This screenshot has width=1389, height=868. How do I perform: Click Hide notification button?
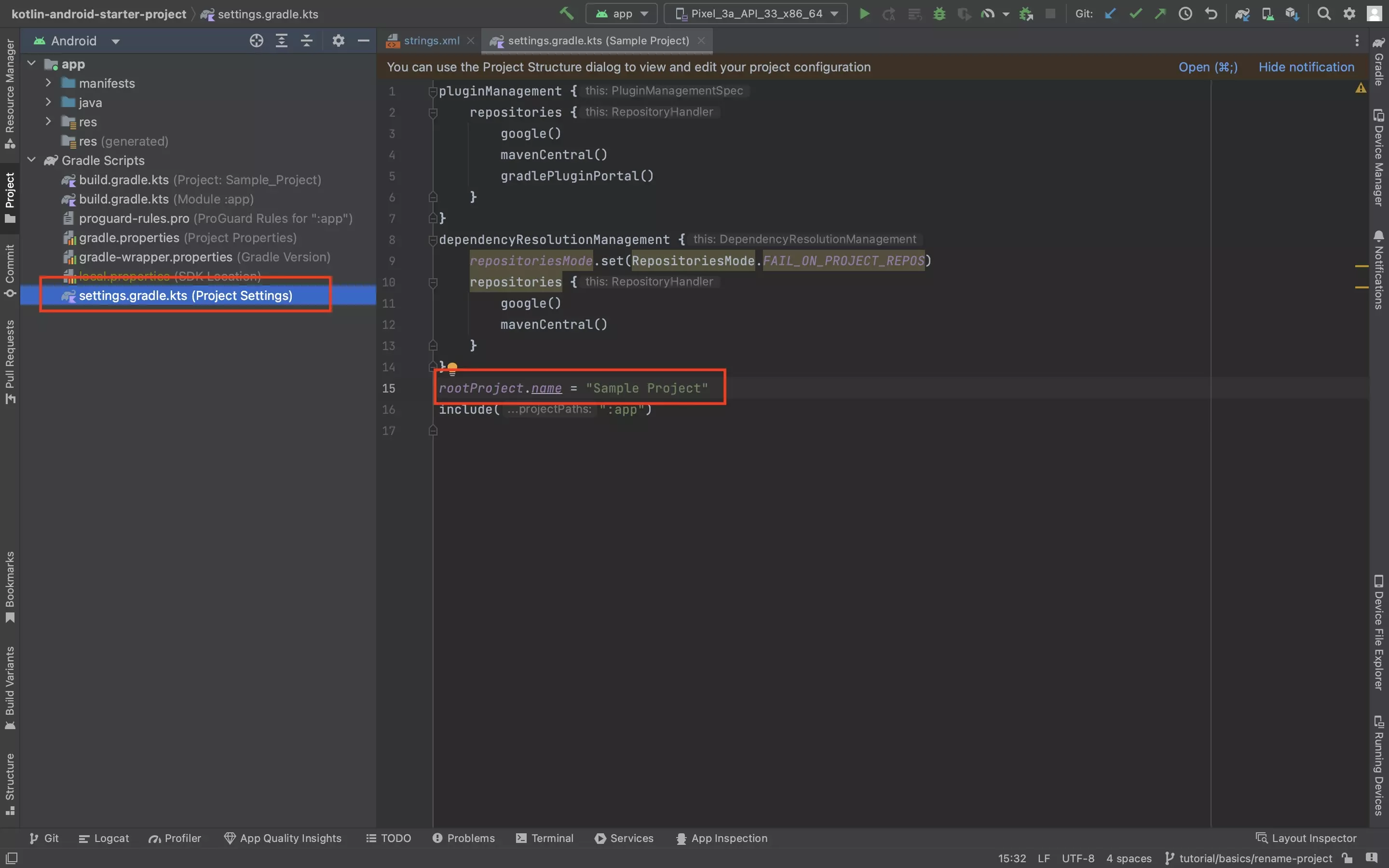(x=1306, y=67)
